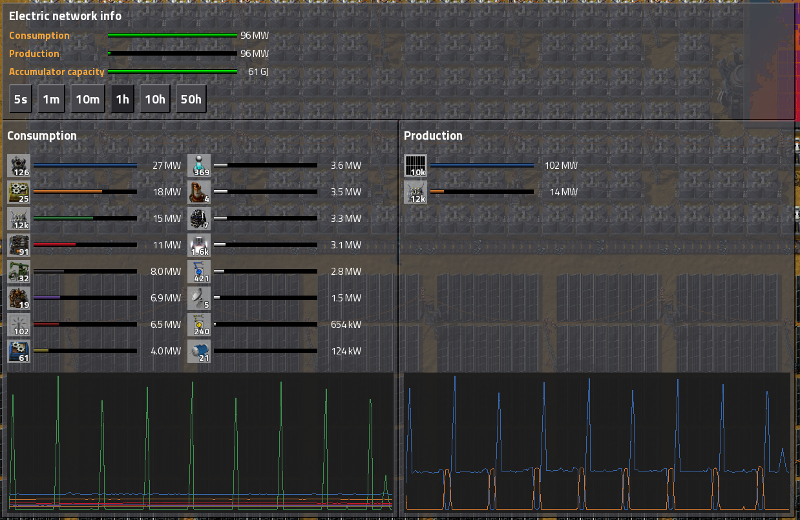Switch the time range to 5s
The width and height of the screenshot is (800, 520).
coord(20,99)
